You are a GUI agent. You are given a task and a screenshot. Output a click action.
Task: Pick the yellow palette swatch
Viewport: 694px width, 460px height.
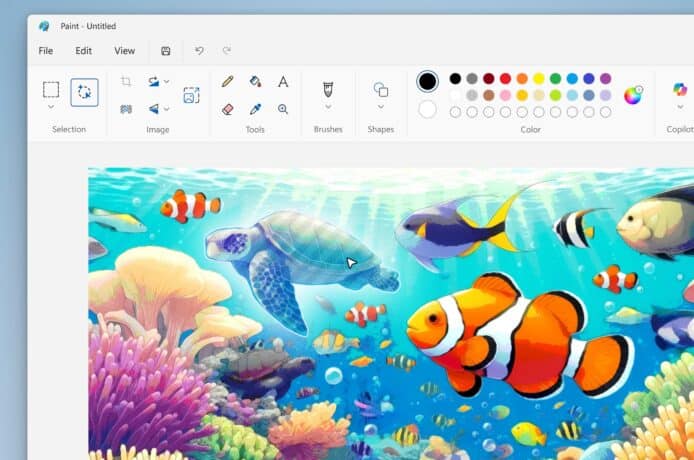click(x=539, y=79)
